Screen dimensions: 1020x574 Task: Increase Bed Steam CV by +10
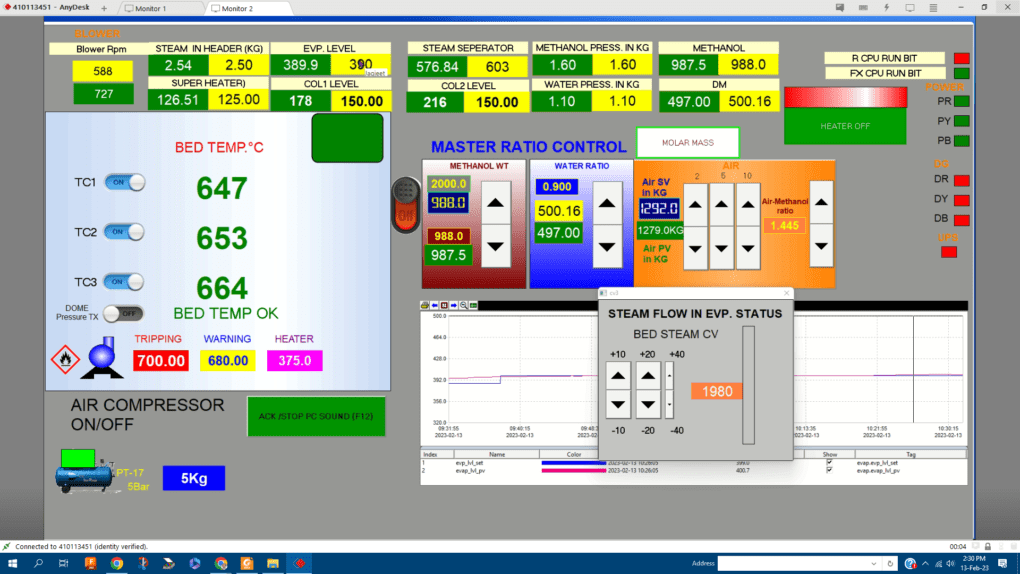(618, 376)
